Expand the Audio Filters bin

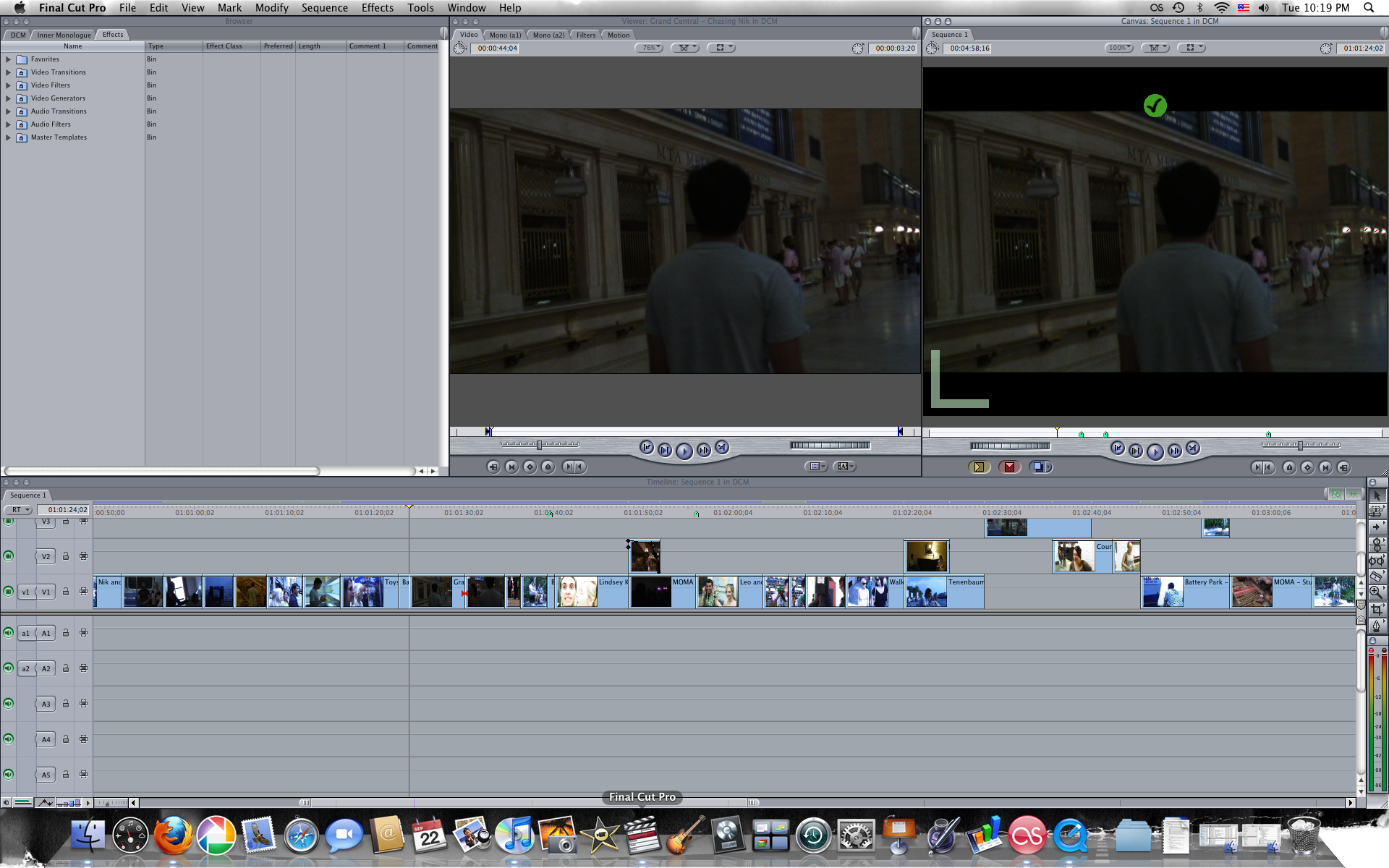pyautogui.click(x=8, y=124)
